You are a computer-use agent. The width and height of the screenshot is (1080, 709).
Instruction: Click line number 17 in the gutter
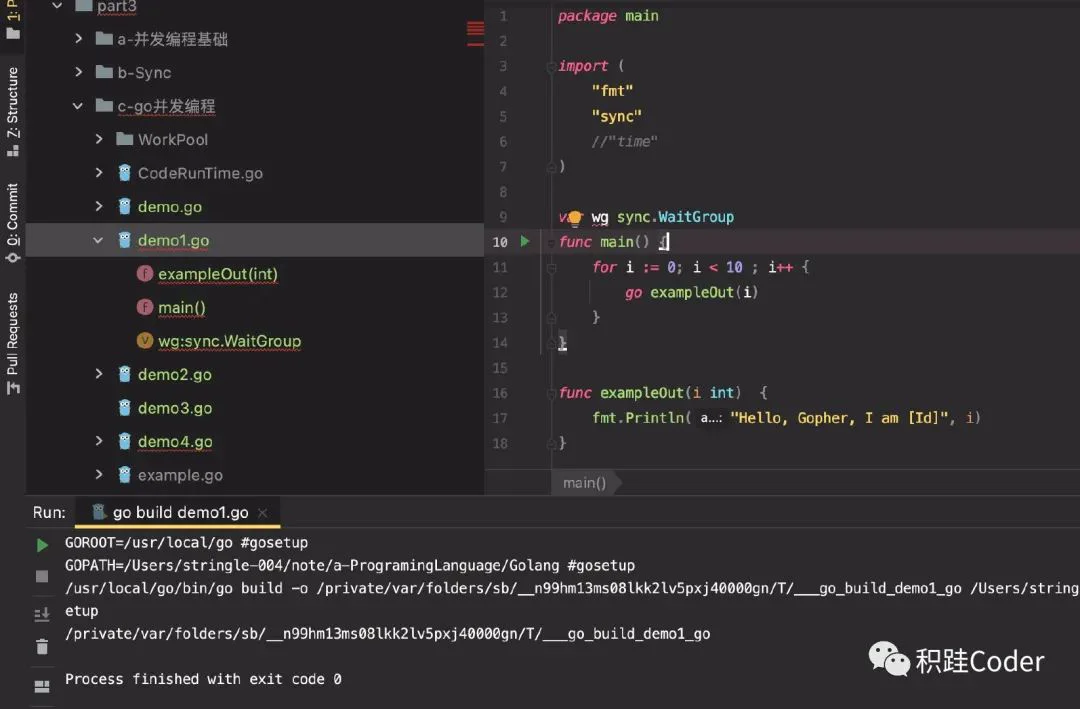point(500,418)
